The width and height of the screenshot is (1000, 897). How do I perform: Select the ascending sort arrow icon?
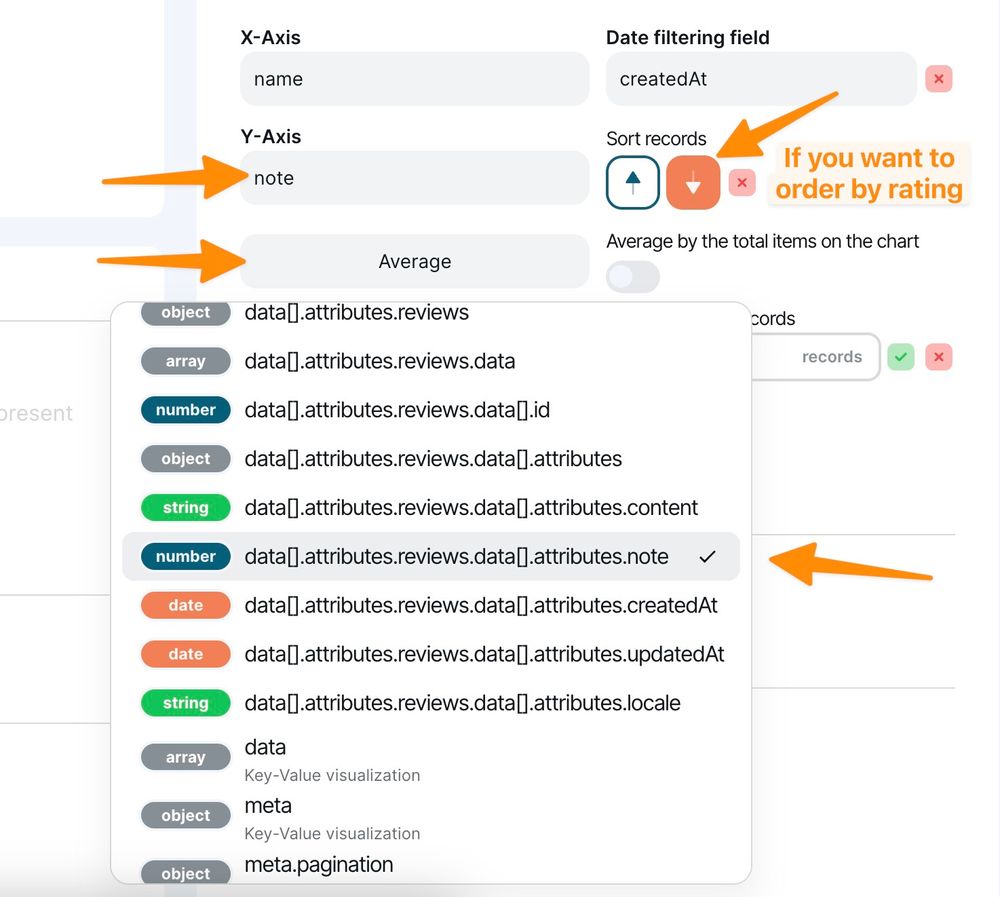tap(632, 182)
